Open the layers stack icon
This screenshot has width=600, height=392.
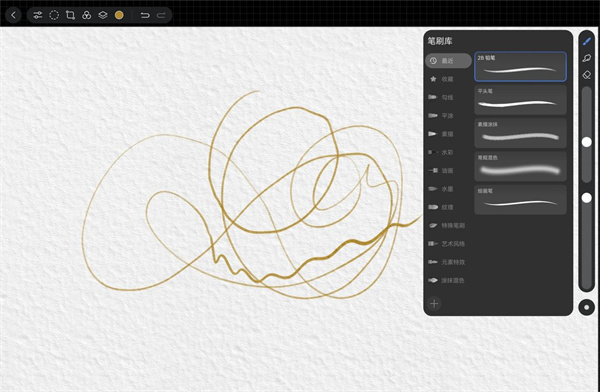click(103, 15)
